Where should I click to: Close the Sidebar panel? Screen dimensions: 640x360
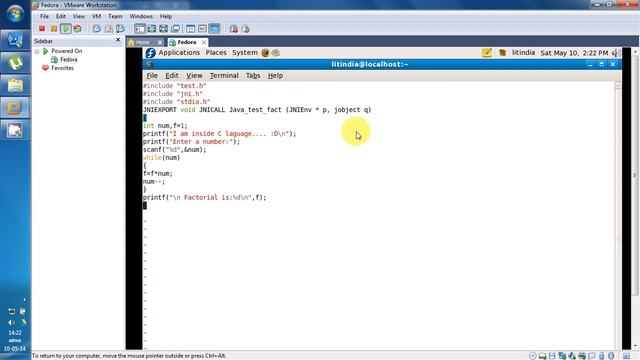118,40
